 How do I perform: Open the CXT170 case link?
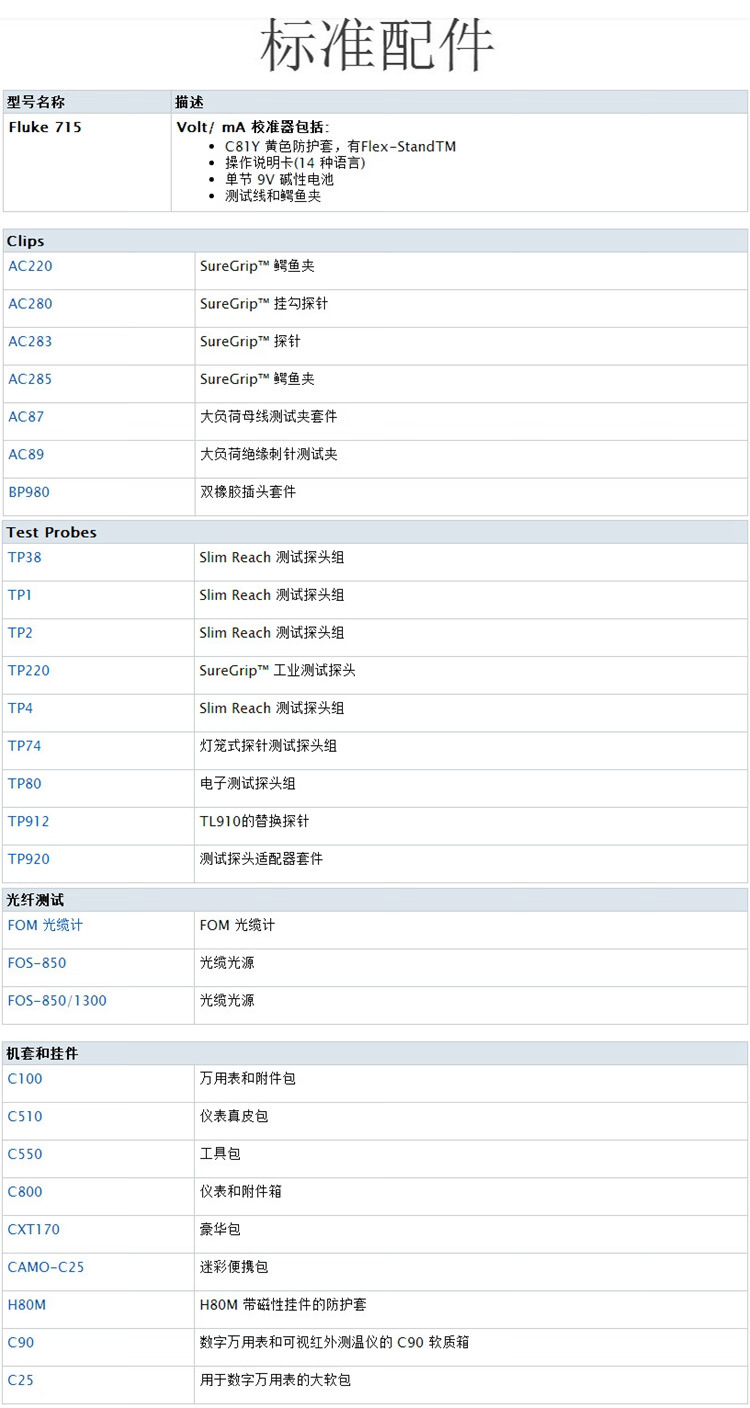34,1229
